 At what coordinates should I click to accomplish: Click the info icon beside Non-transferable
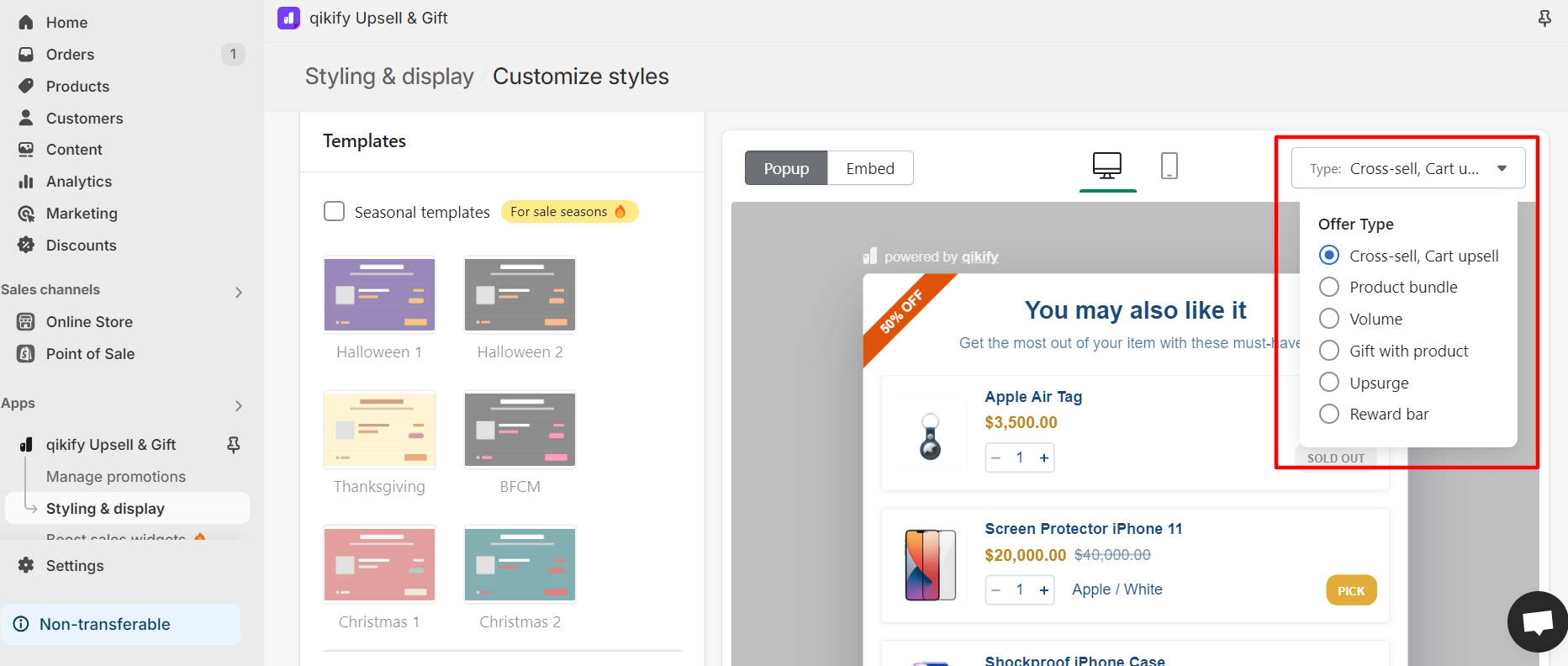(x=21, y=624)
